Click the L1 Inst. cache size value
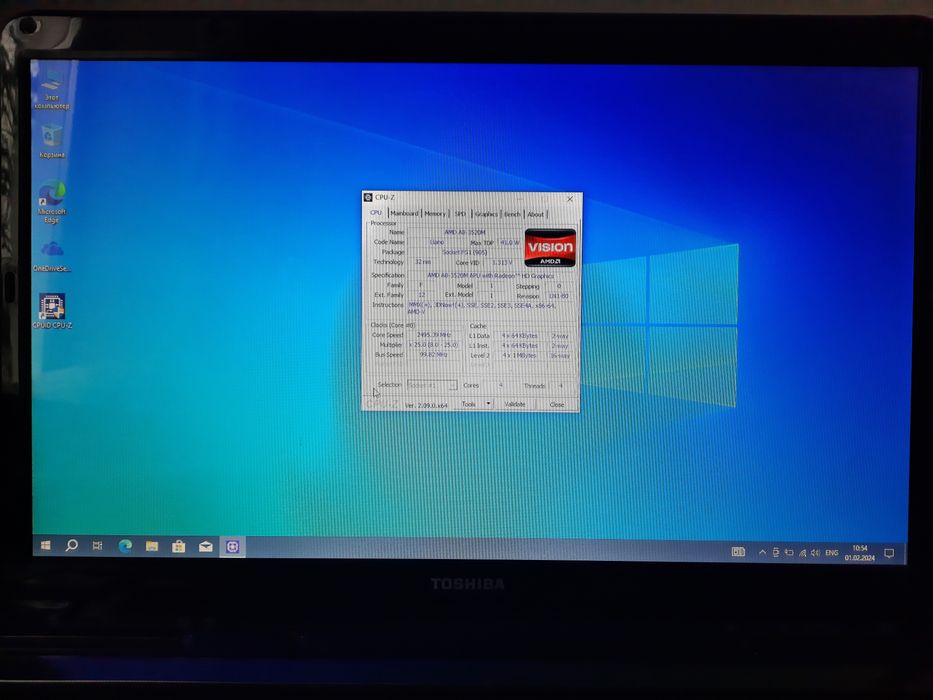 [x=519, y=345]
